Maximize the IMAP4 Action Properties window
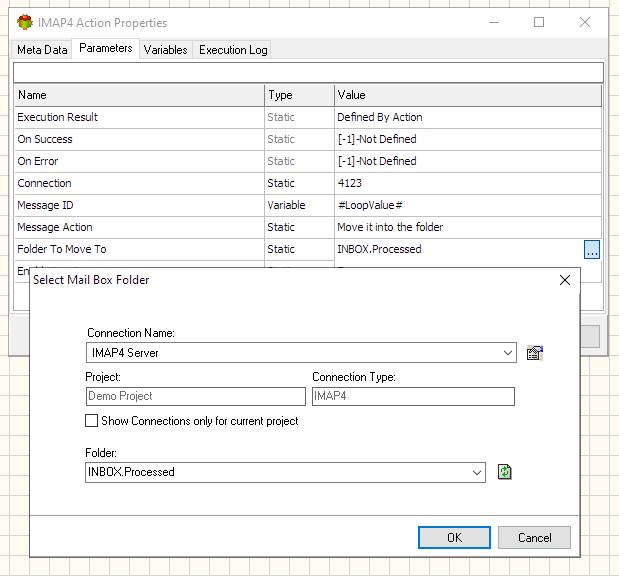Image resolution: width=619 pixels, height=576 pixels. 539,22
